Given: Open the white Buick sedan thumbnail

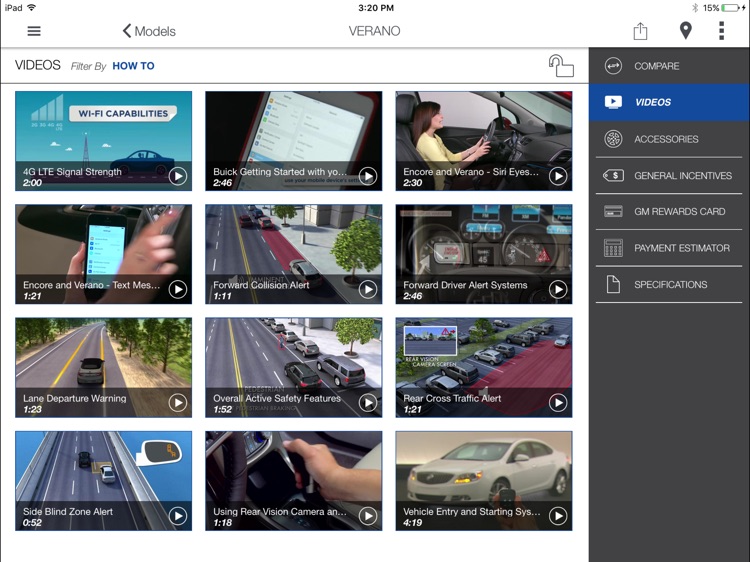Looking at the screenshot, I should tap(484, 481).
